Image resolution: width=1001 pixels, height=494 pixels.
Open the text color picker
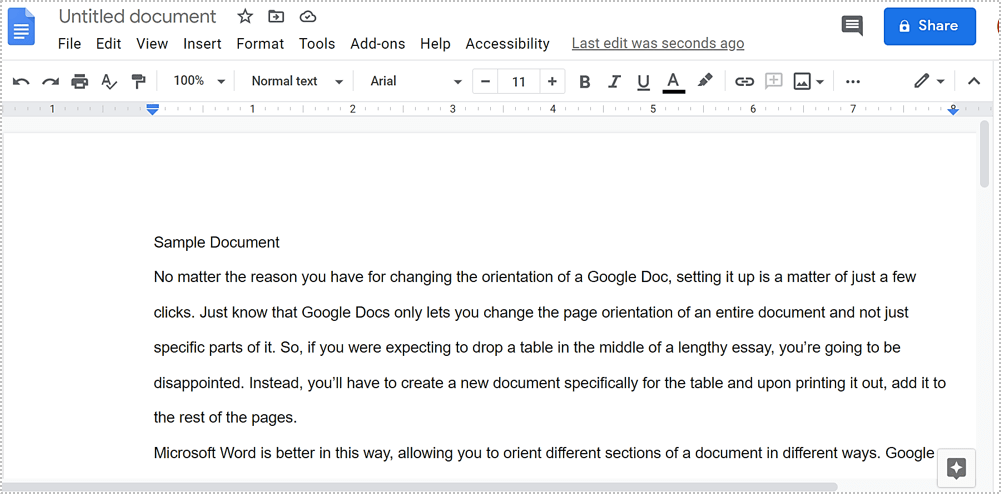[673, 82]
